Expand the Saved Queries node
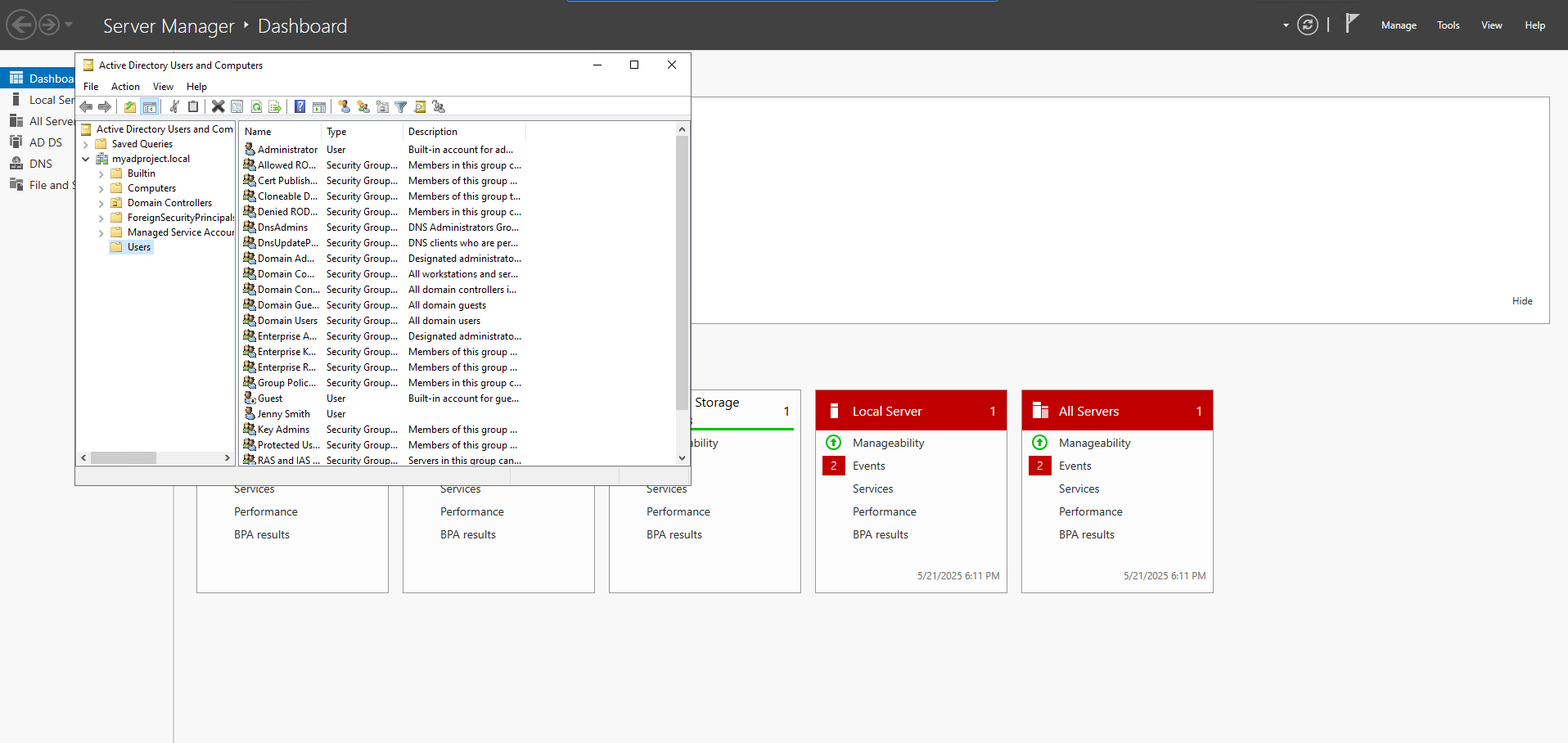Screen dimensions: 1568x743 point(86,145)
